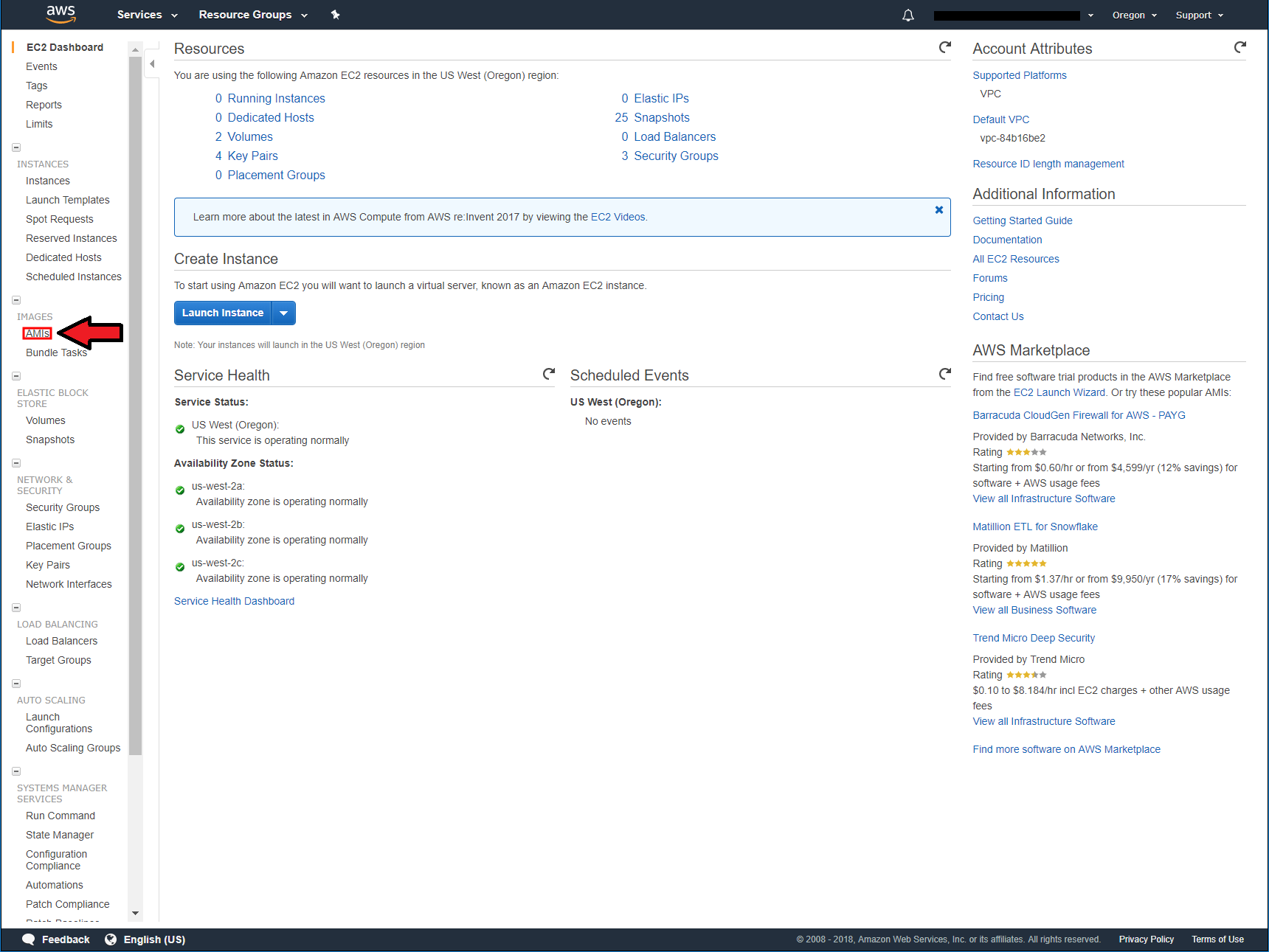1269x952 pixels.
Task: Collapse the ELASTIC BLOCK STORE section
Action: 16,376
